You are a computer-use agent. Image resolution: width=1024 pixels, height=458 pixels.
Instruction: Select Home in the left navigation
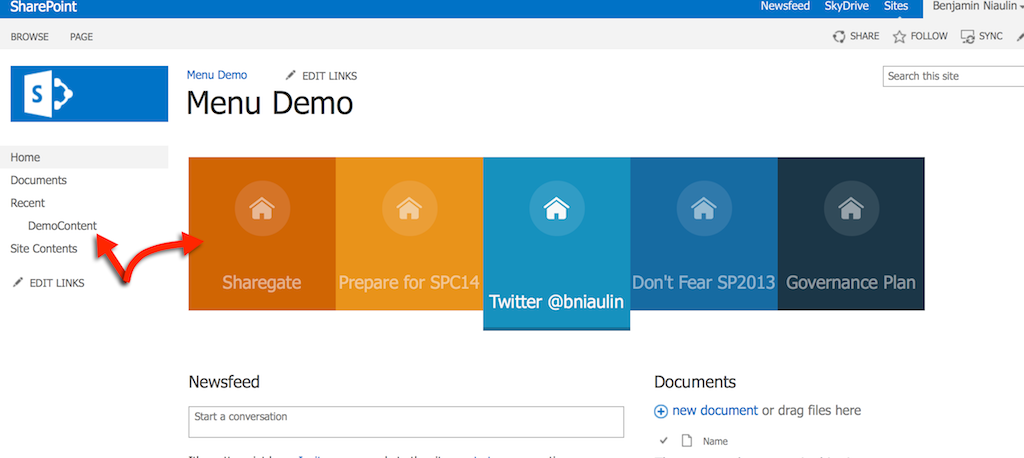coord(84,157)
